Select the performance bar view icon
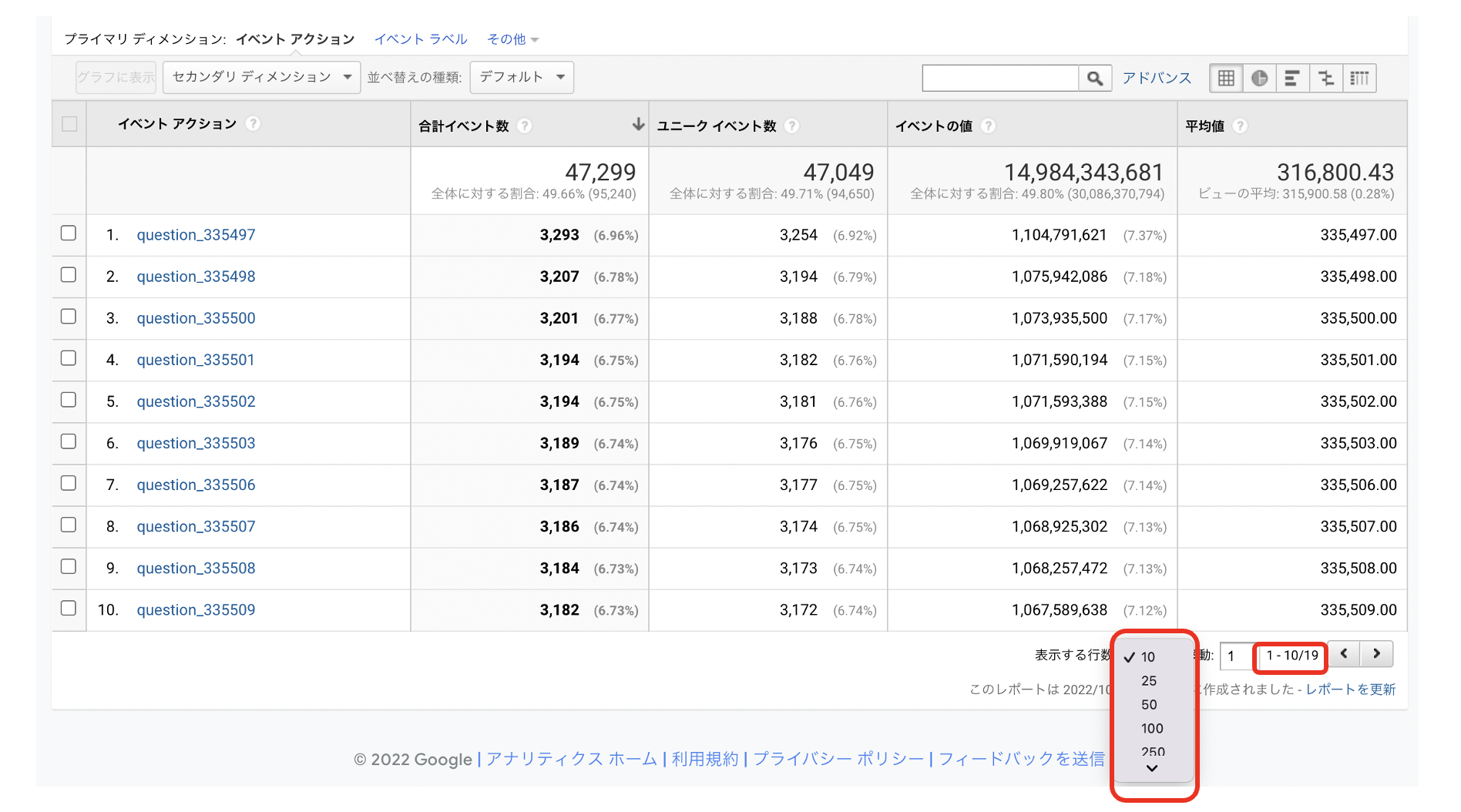1461x812 pixels. tap(1292, 78)
